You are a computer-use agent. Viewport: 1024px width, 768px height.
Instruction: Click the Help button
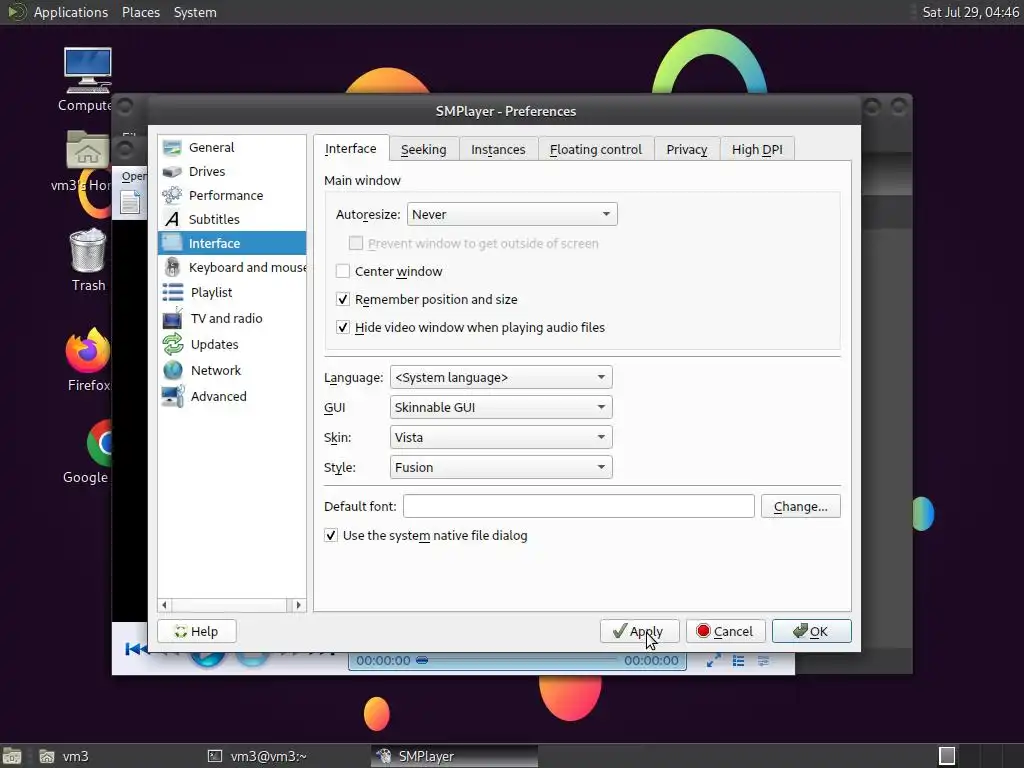pos(197,632)
